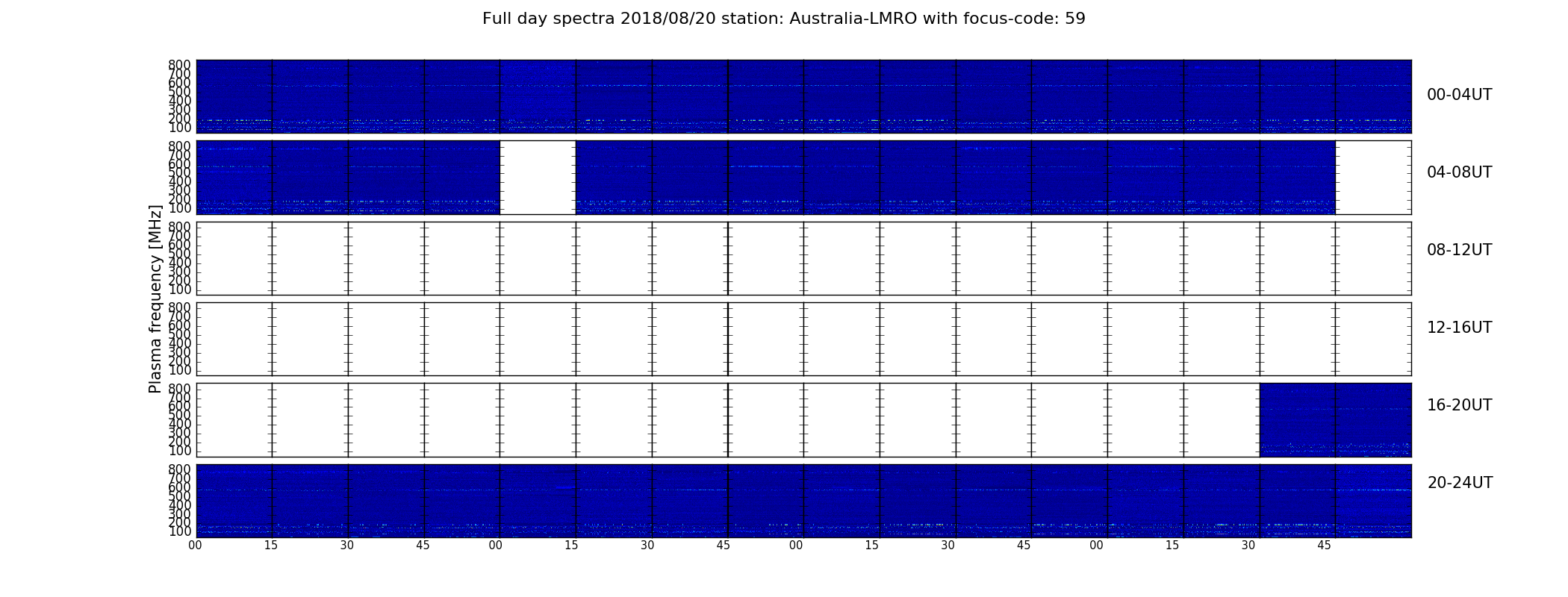Select the '08-12UT' row label
The height and width of the screenshot is (597, 1568).
1459,250
